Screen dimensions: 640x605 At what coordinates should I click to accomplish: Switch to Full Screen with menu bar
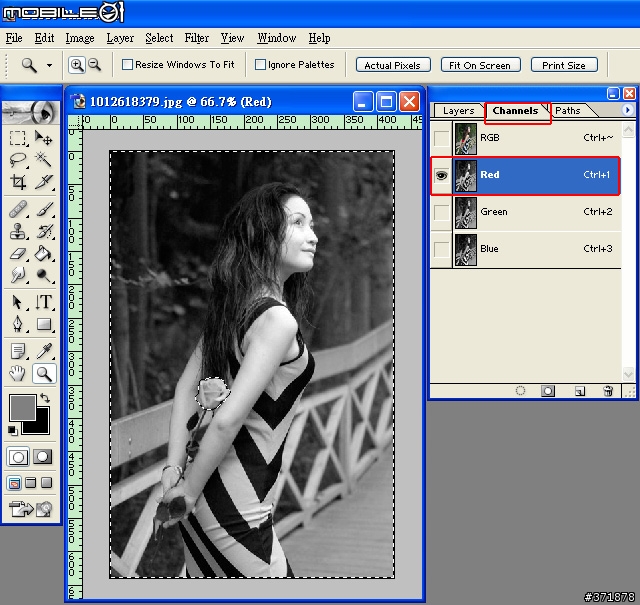31,483
